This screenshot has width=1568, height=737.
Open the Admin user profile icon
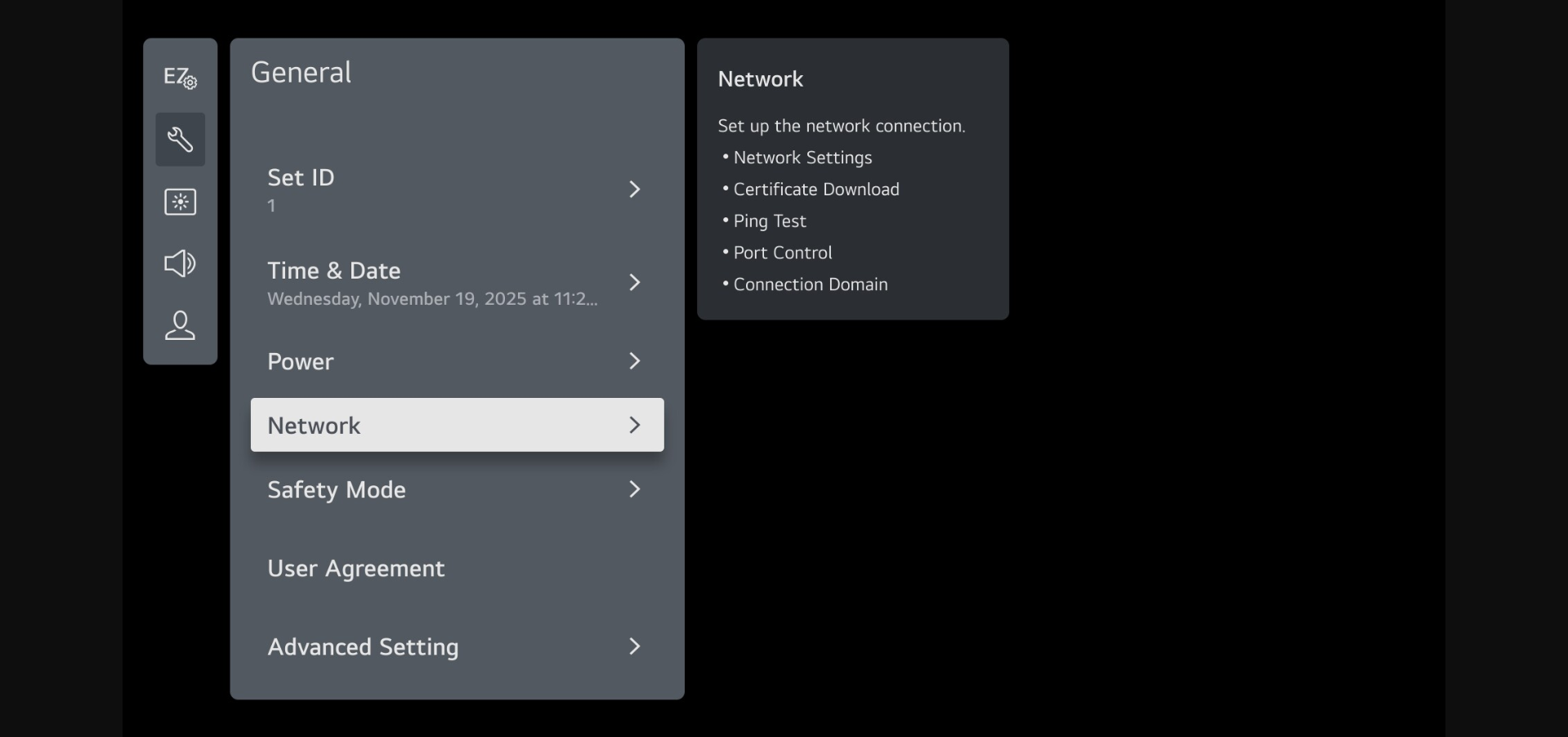click(180, 325)
